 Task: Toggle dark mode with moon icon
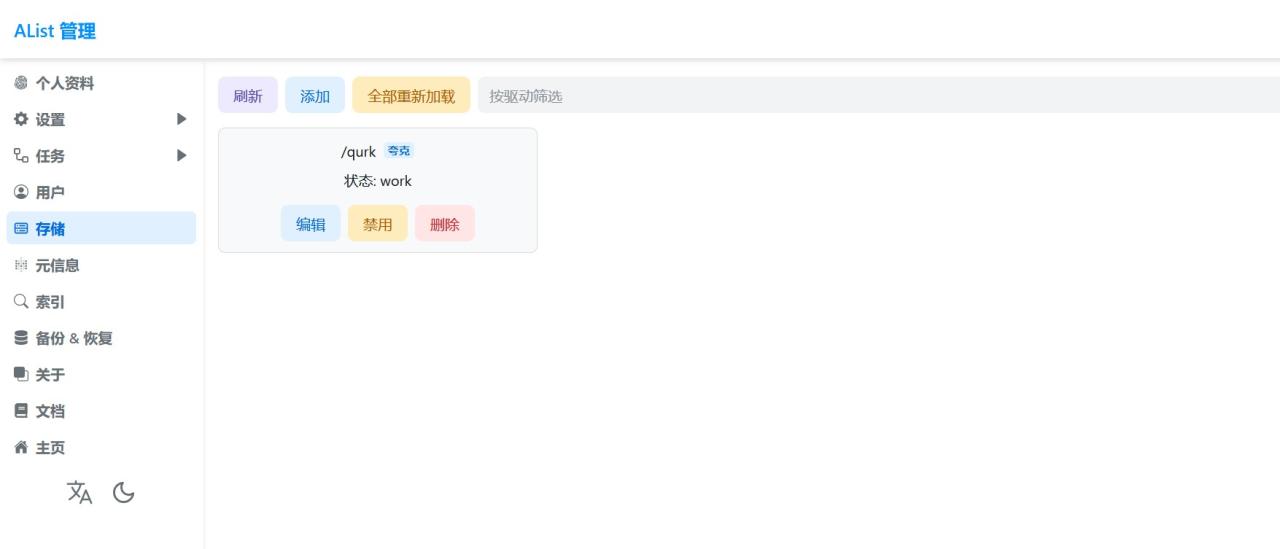pyautogui.click(x=124, y=492)
